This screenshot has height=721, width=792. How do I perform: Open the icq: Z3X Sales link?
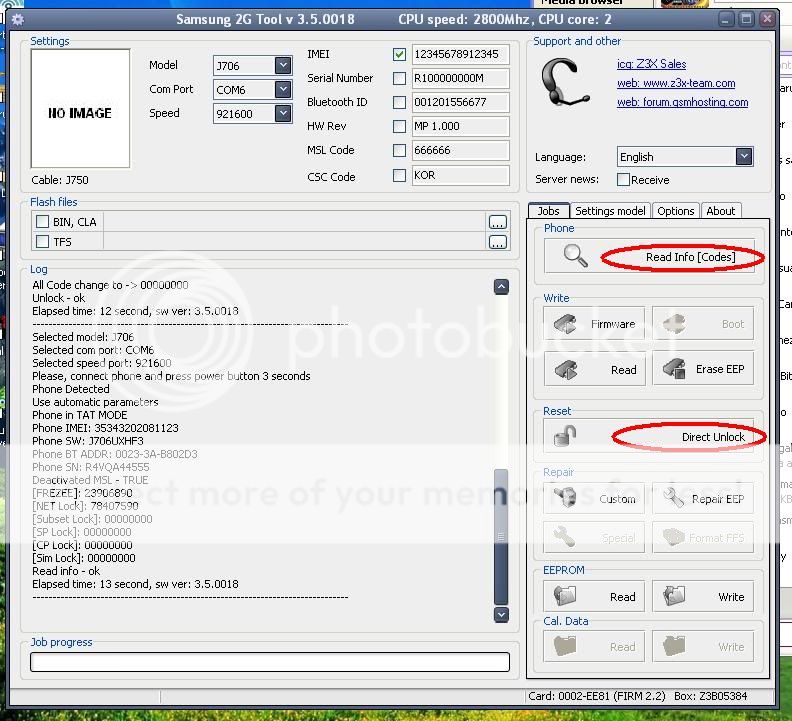coord(652,64)
